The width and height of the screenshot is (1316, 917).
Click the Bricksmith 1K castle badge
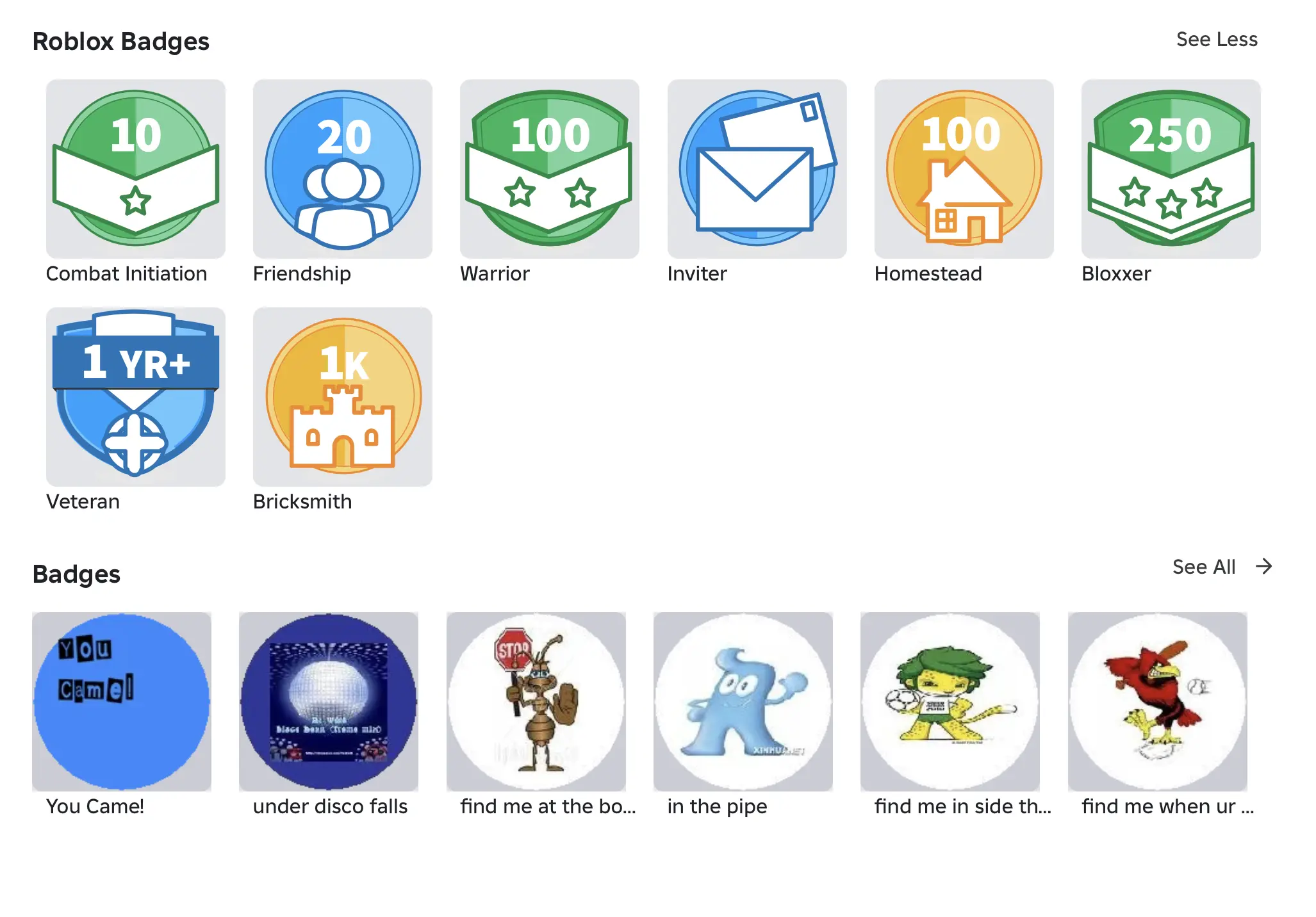pyautogui.click(x=342, y=396)
